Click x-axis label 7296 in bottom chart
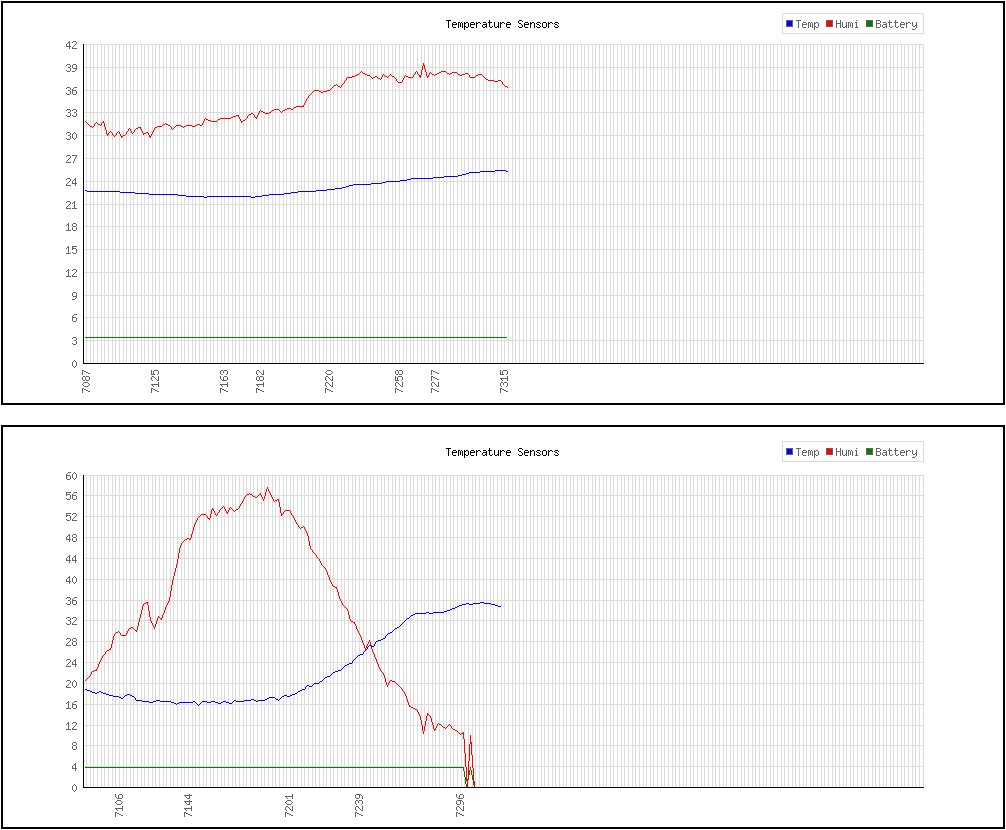Viewport: 1006px width, 830px height. point(460,805)
